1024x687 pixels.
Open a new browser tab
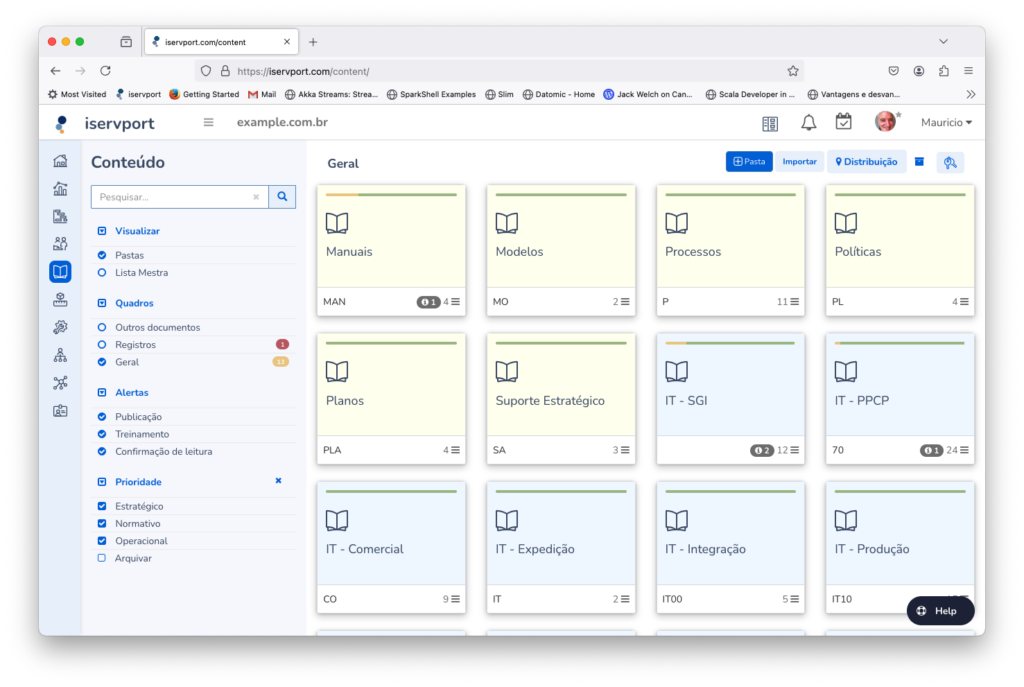(313, 42)
